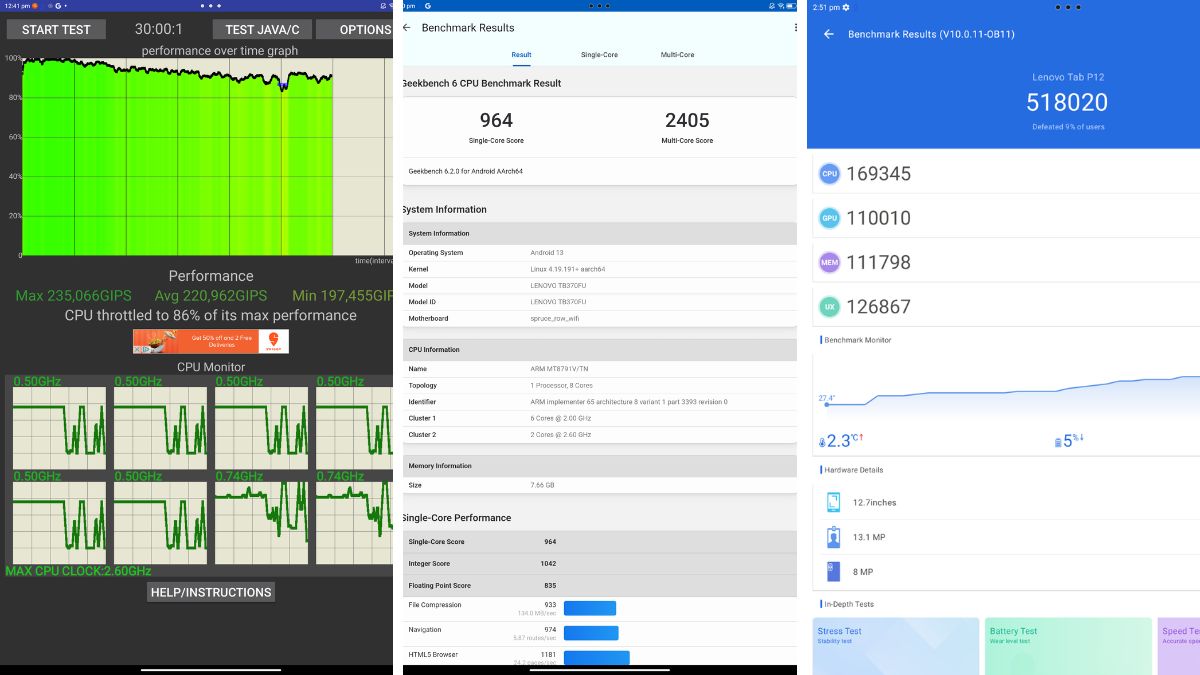Select the Result tab
Viewport: 1200px width, 675px height.
tap(521, 55)
